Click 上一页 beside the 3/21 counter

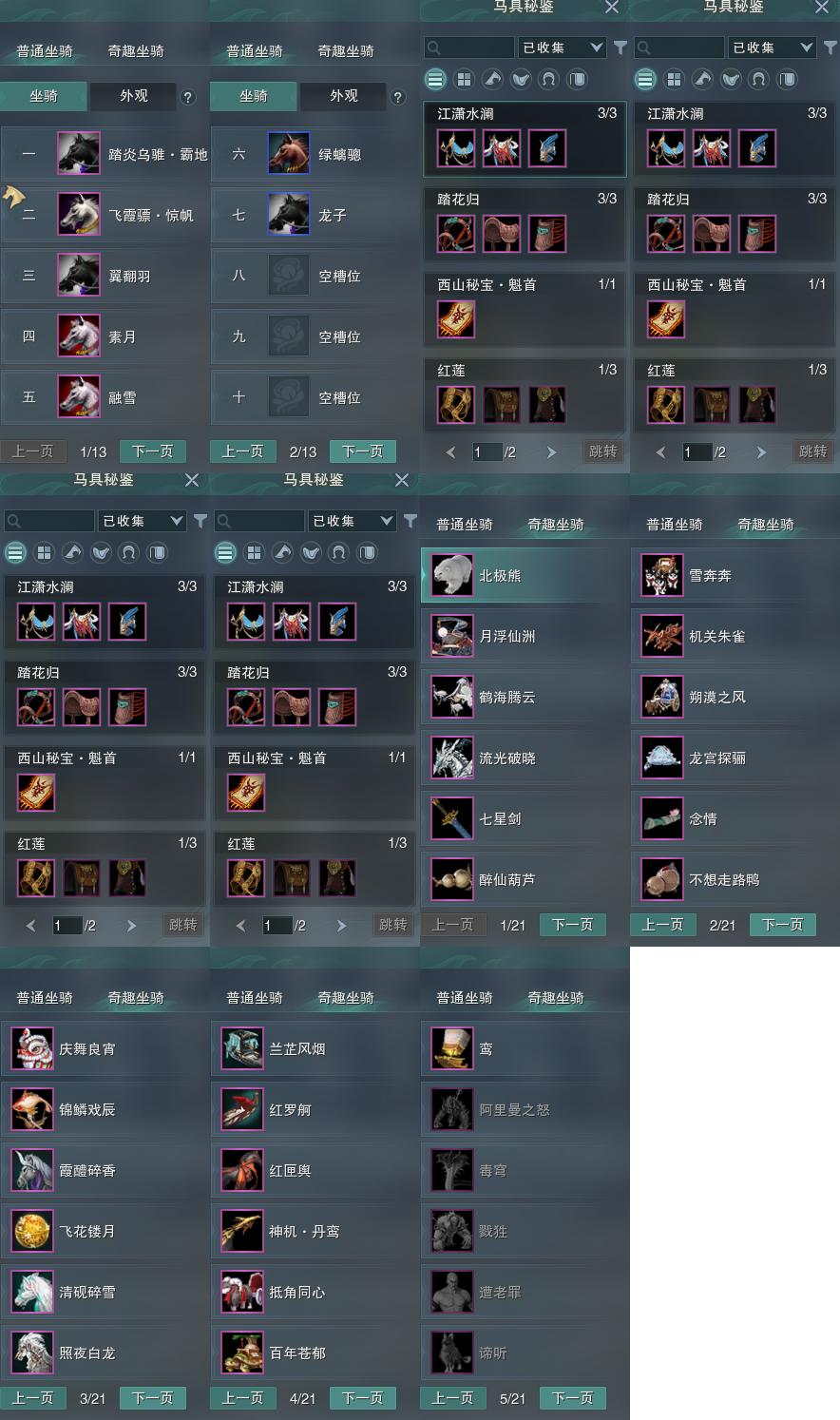click(x=32, y=1398)
